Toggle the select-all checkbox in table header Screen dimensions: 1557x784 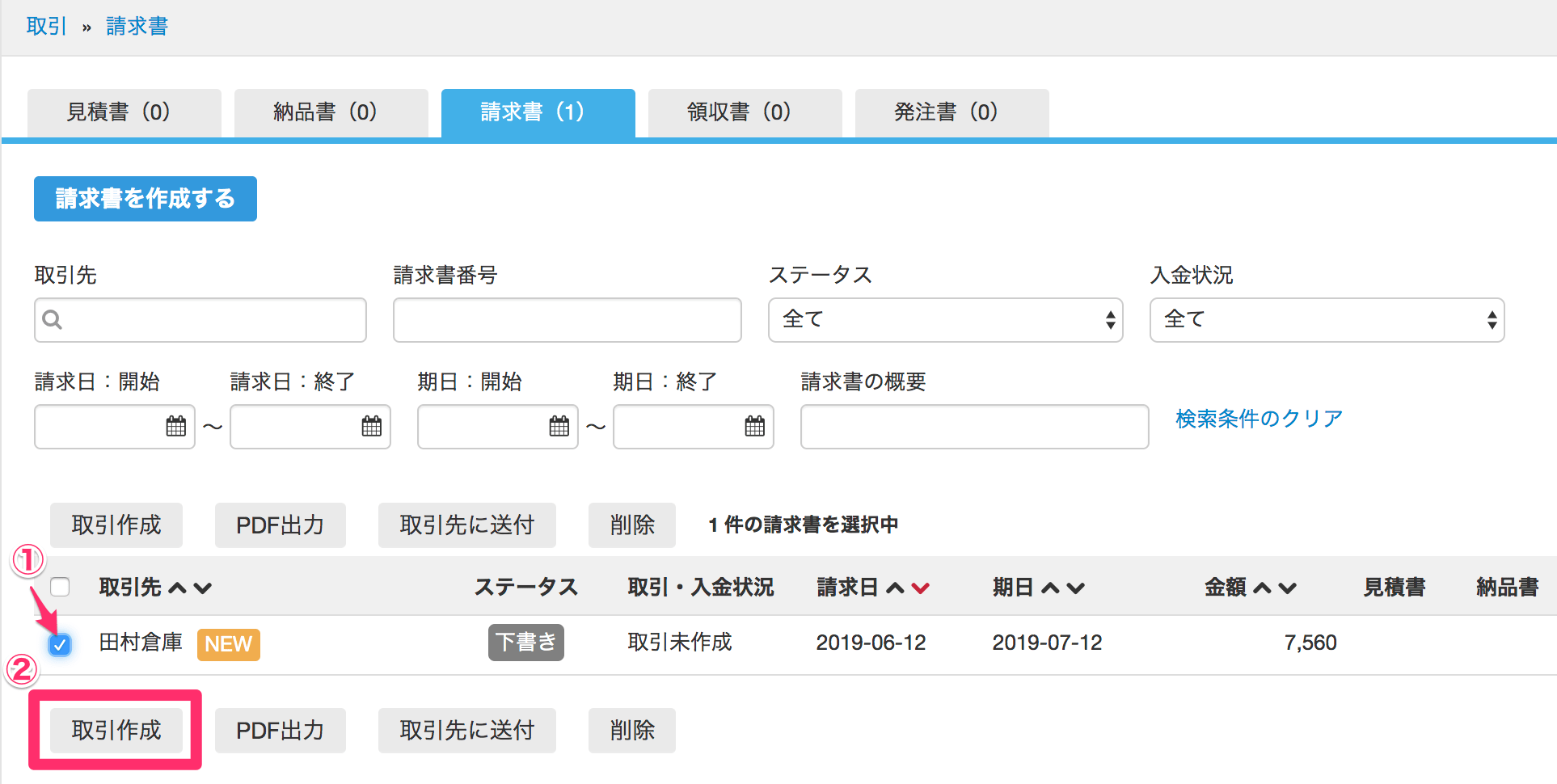click(60, 587)
